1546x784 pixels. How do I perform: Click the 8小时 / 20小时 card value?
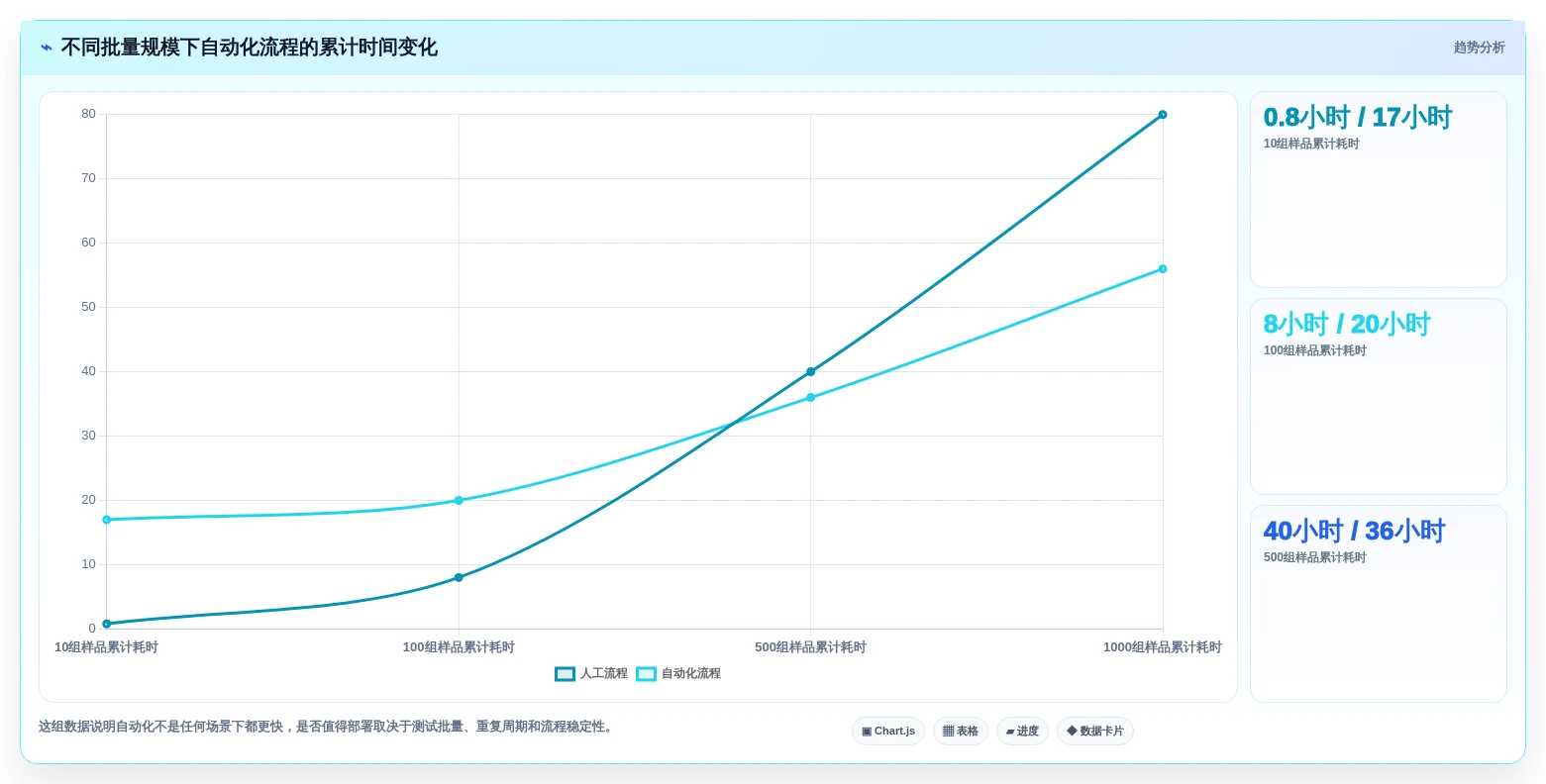tap(1346, 325)
